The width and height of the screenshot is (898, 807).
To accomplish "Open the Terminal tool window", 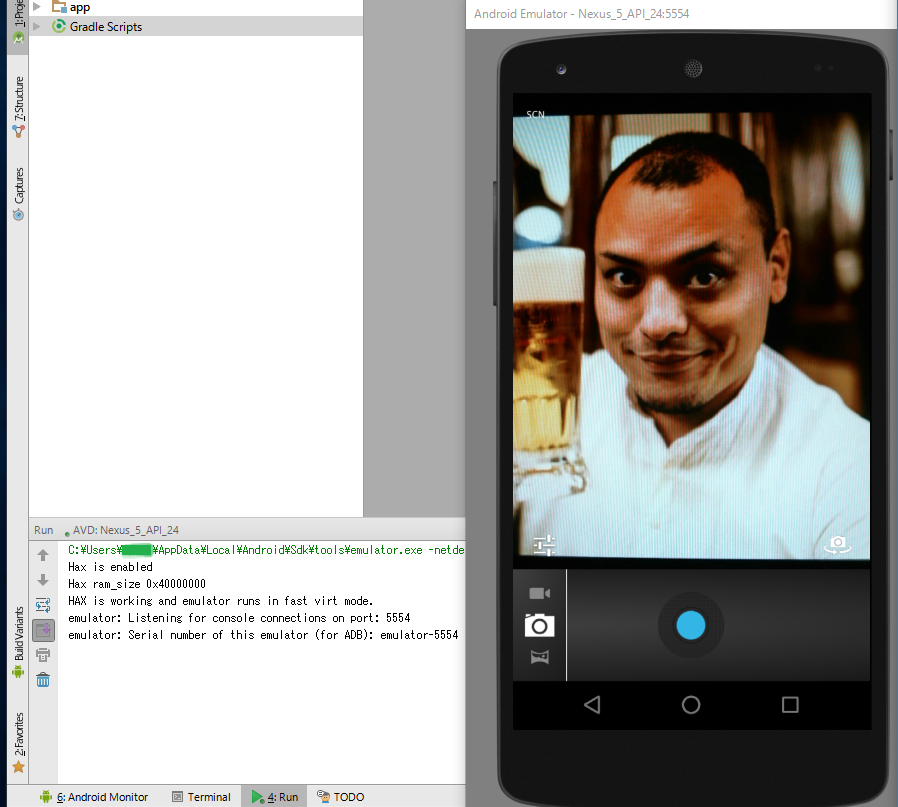I will 202,797.
